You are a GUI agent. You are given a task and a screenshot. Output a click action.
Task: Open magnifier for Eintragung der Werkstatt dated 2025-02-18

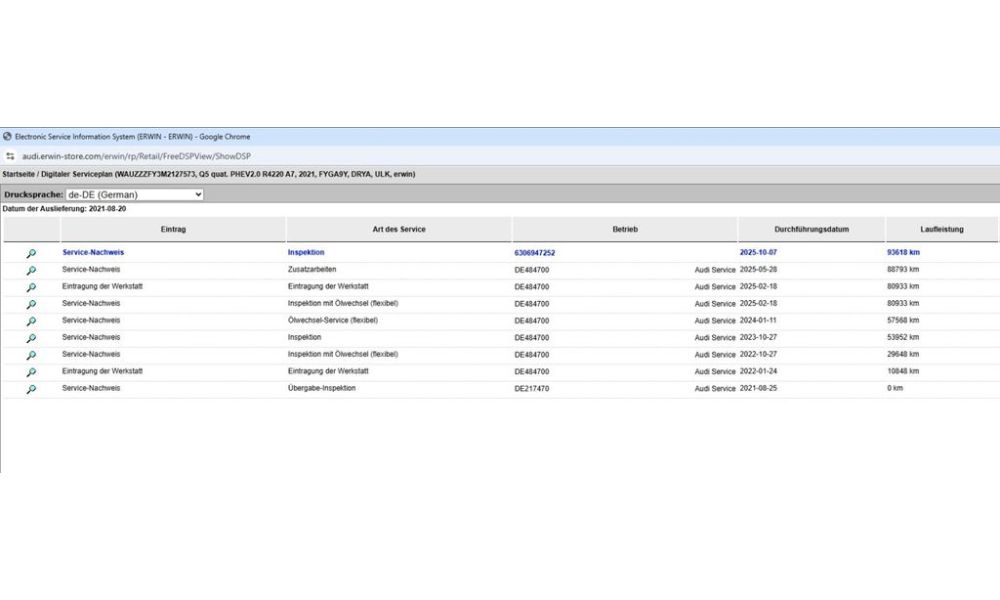click(31, 288)
